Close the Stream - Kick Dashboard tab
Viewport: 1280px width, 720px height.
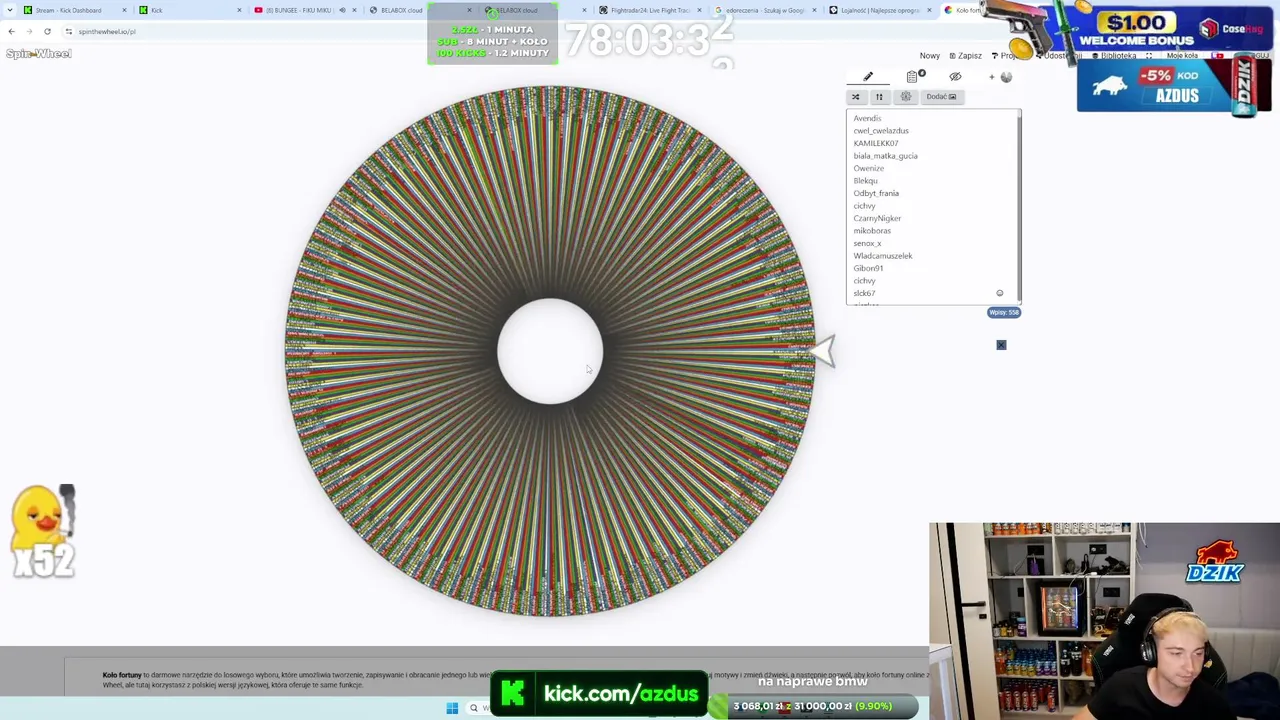(x=124, y=10)
